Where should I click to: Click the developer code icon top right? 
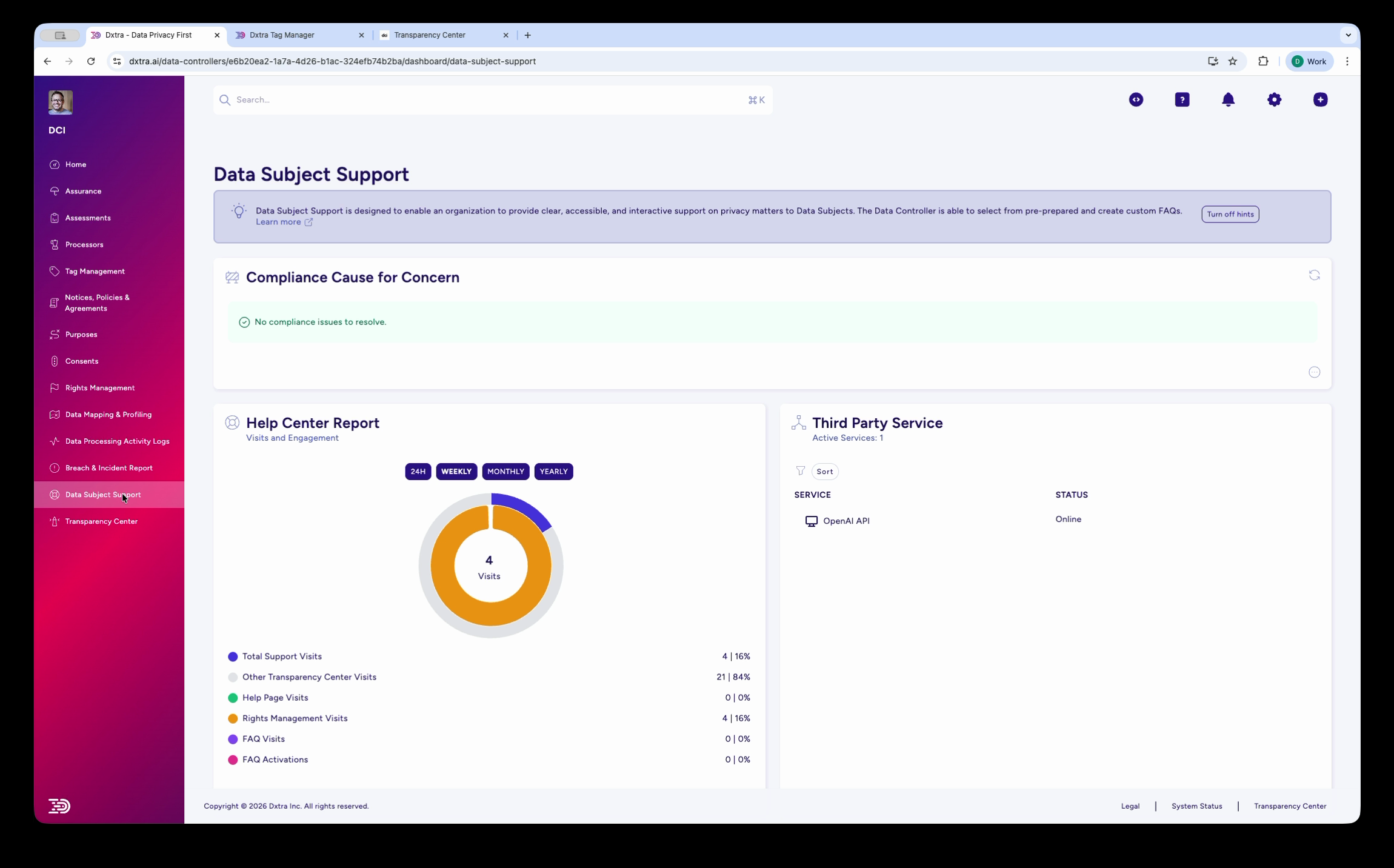pos(1135,99)
